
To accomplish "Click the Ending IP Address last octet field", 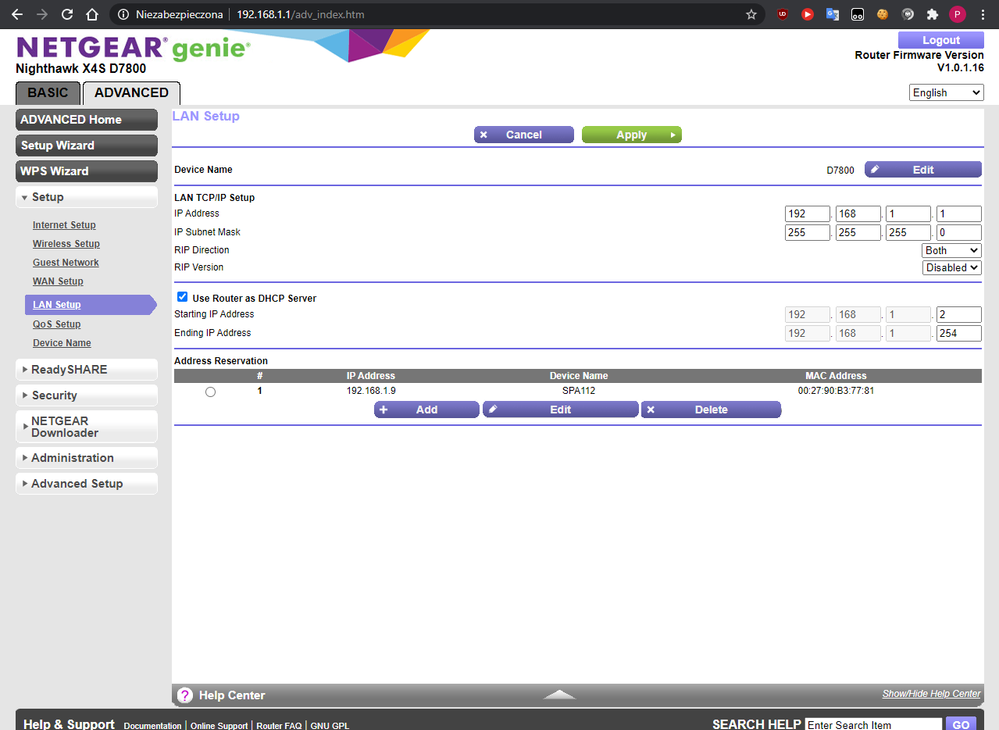I will point(958,333).
